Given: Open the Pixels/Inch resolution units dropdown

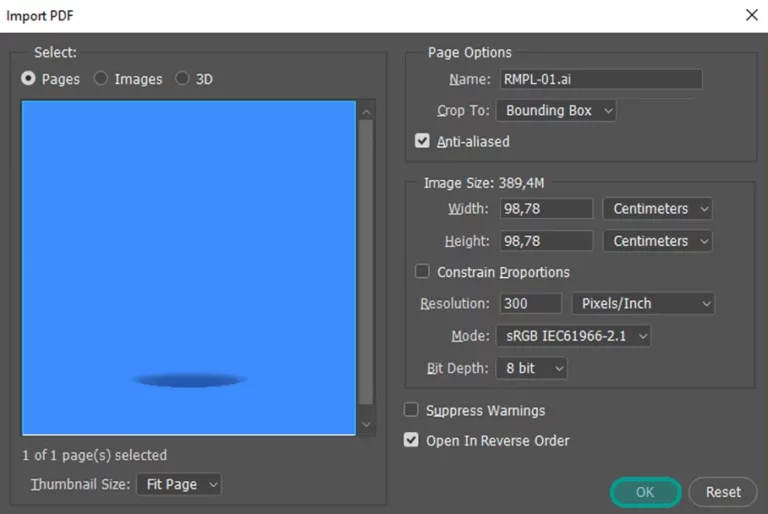Looking at the screenshot, I should click(643, 304).
